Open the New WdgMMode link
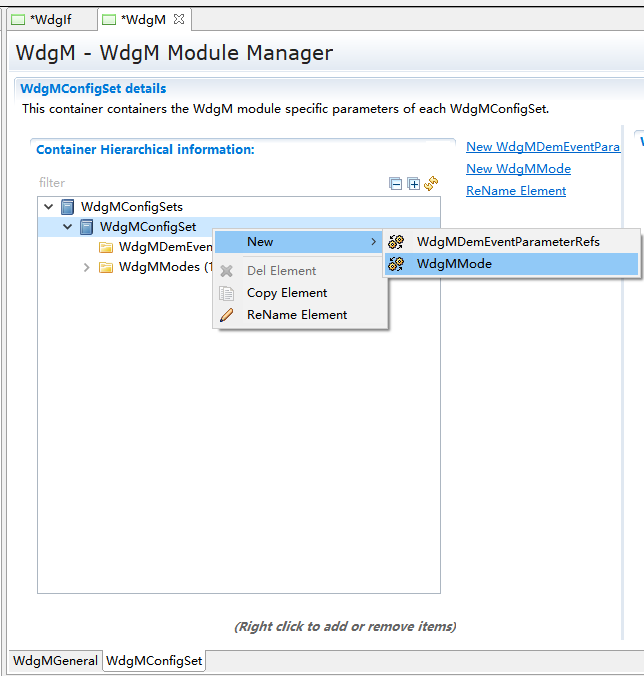Screen dimensions: 644x676 [518, 169]
